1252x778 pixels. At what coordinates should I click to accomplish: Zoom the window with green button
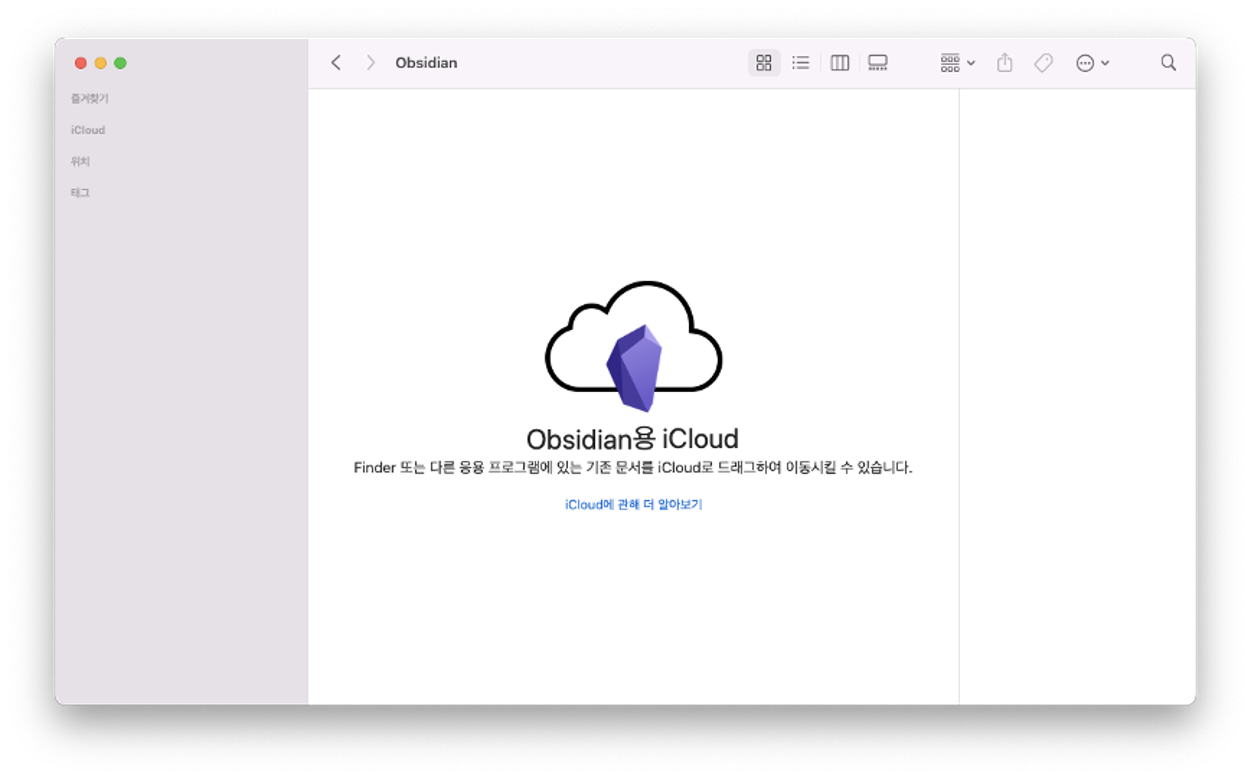coord(121,63)
